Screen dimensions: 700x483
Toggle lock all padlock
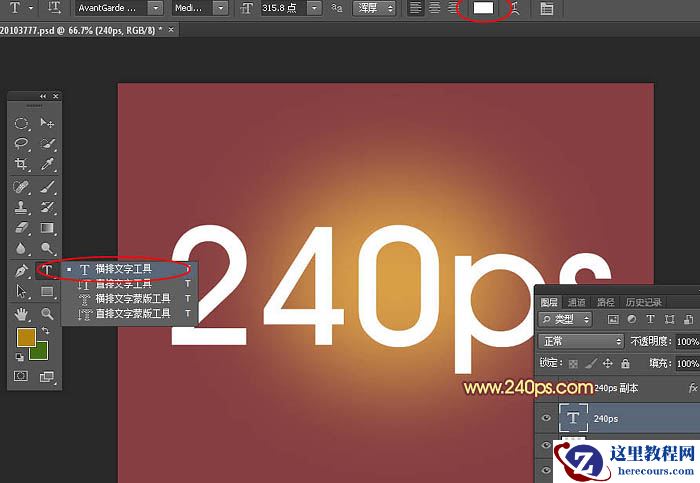point(625,363)
